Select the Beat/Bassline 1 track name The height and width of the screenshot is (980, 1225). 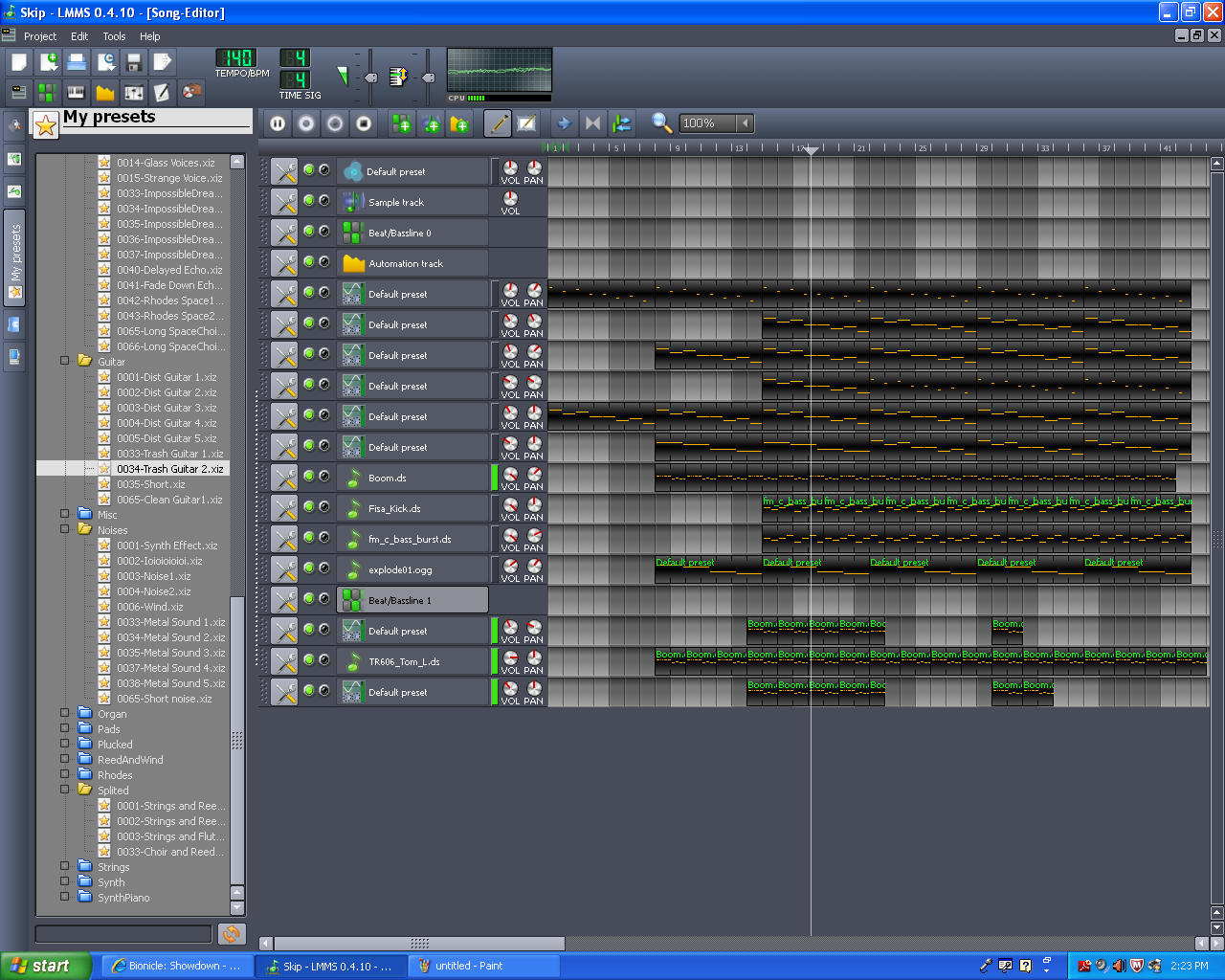click(412, 599)
